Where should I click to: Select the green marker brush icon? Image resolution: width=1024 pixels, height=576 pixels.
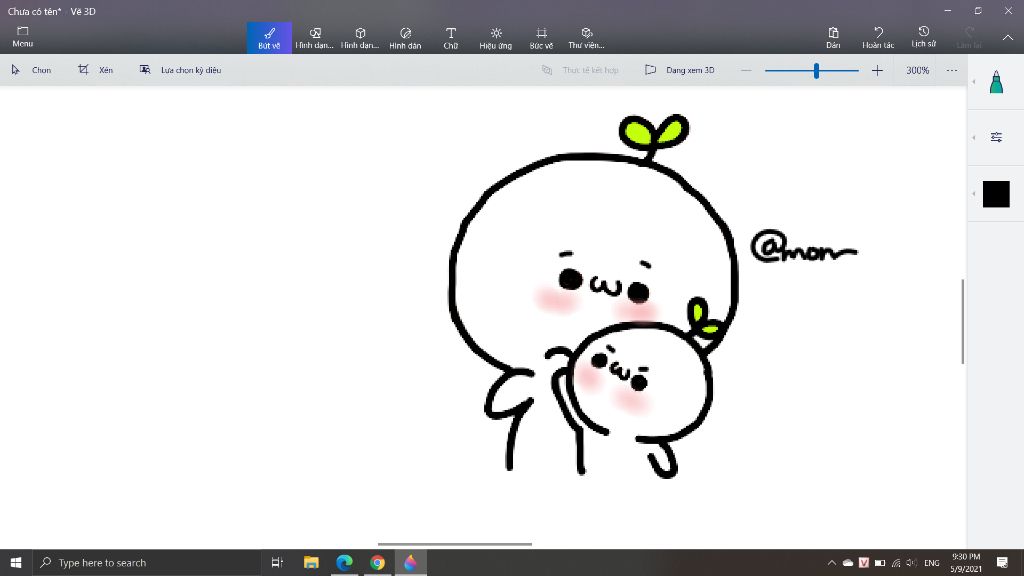click(996, 82)
